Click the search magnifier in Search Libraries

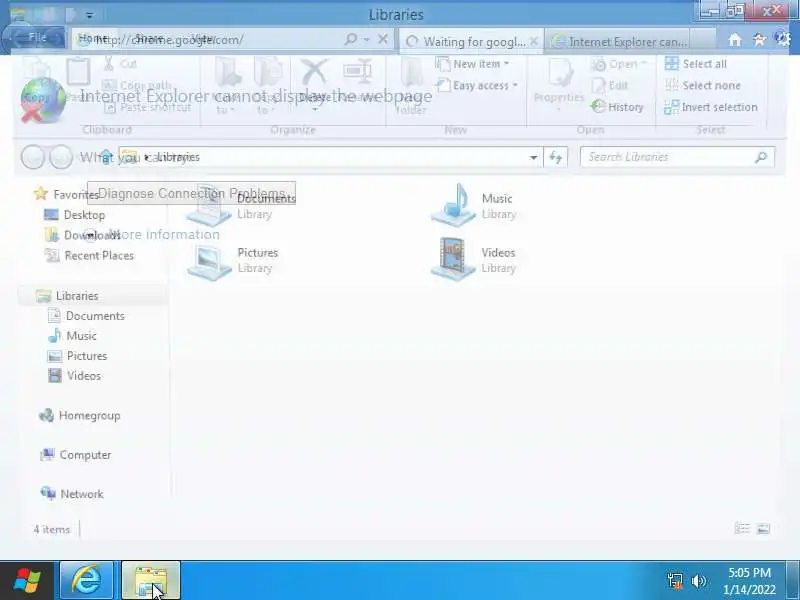761,157
